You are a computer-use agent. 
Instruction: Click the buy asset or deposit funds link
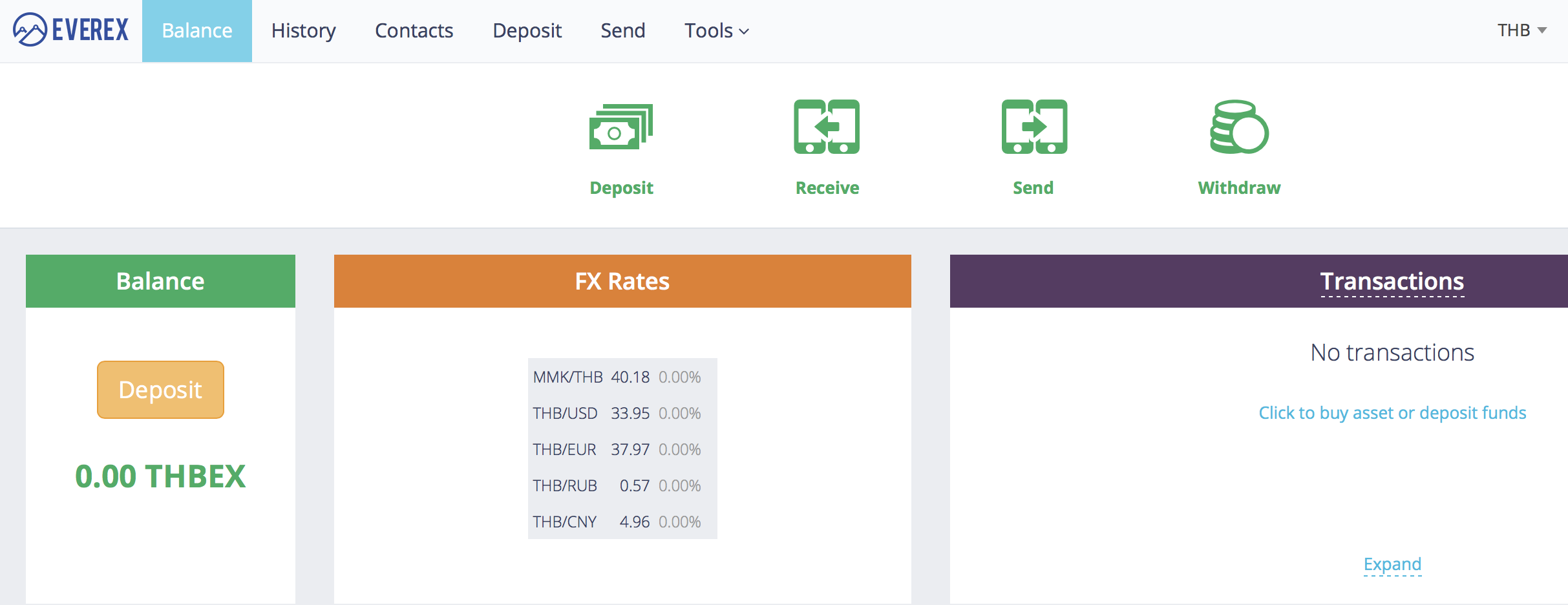click(x=1392, y=412)
